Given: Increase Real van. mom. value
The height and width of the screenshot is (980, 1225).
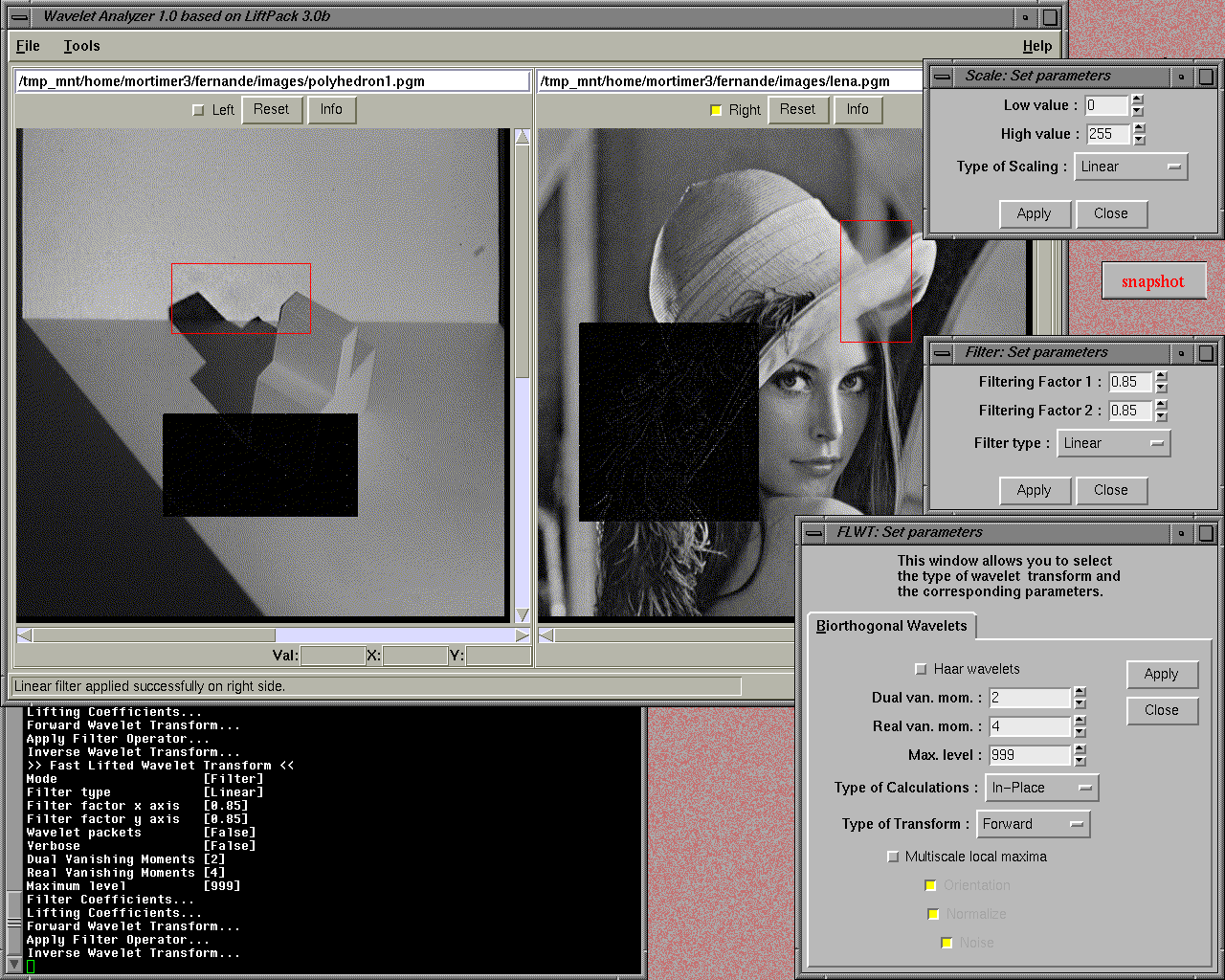Looking at the screenshot, I should [x=1080, y=721].
